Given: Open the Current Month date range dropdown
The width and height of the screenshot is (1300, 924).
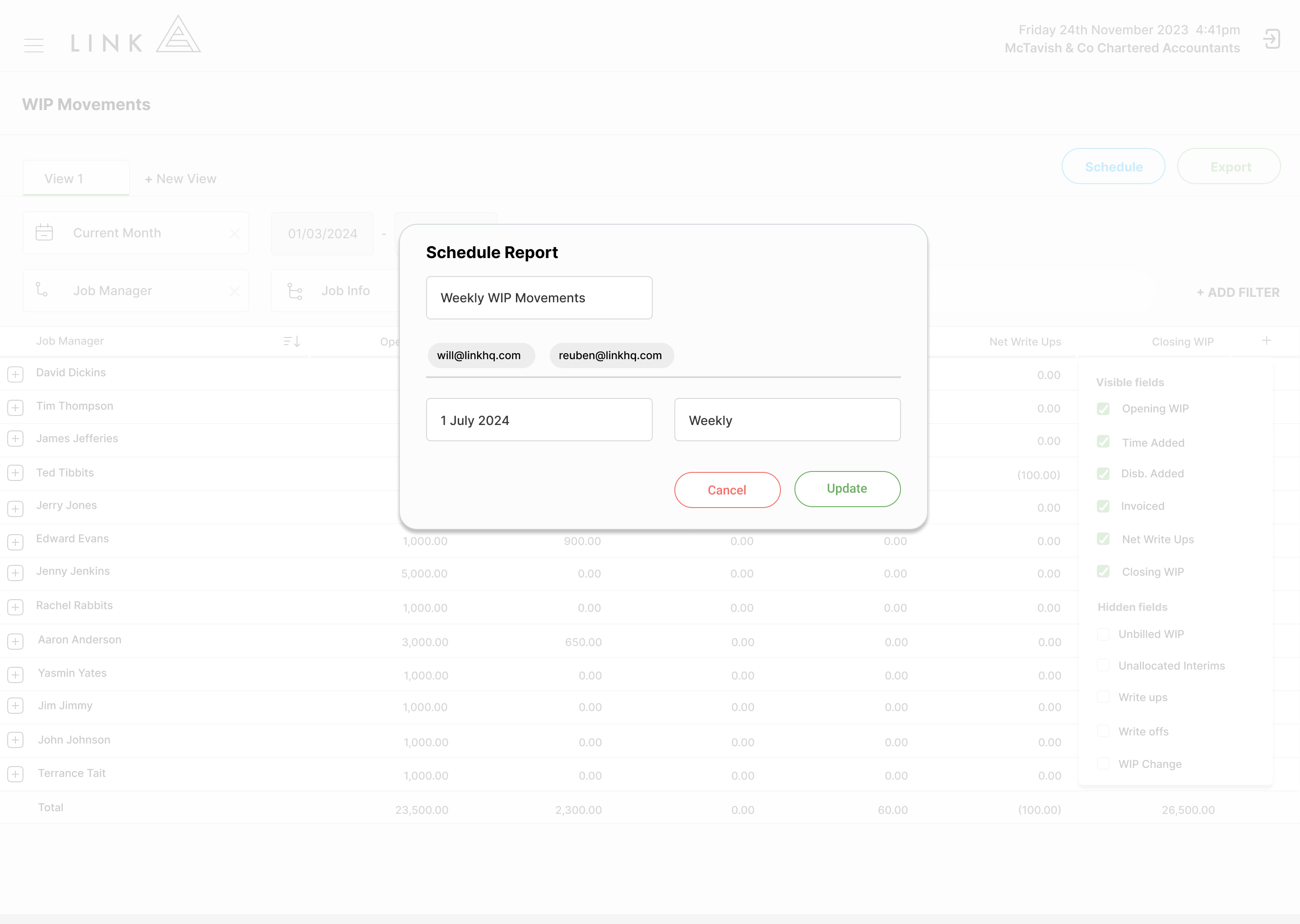Looking at the screenshot, I should (x=135, y=233).
